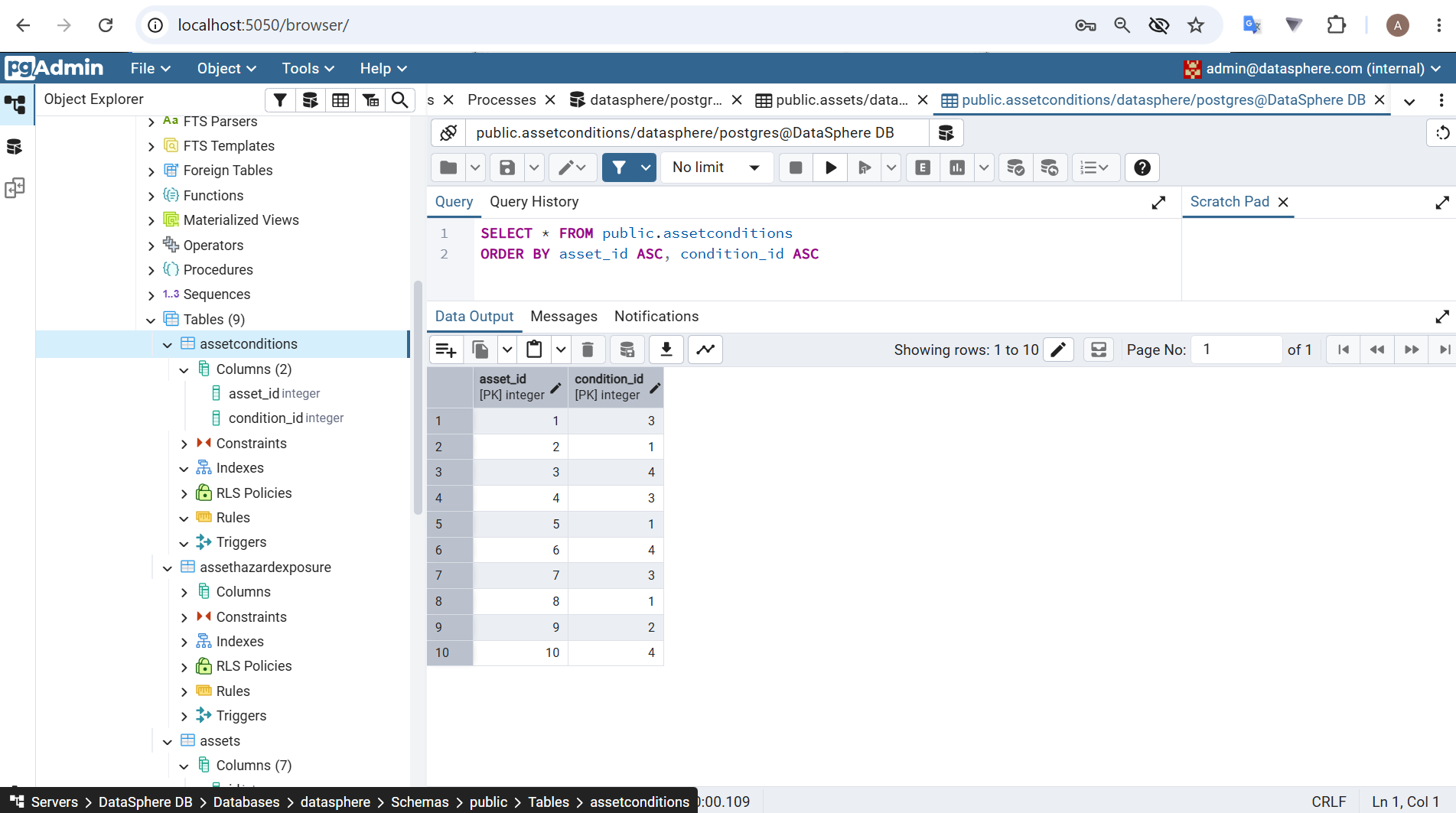Go to the next page button
This screenshot has width=1456, height=813.
(1412, 350)
